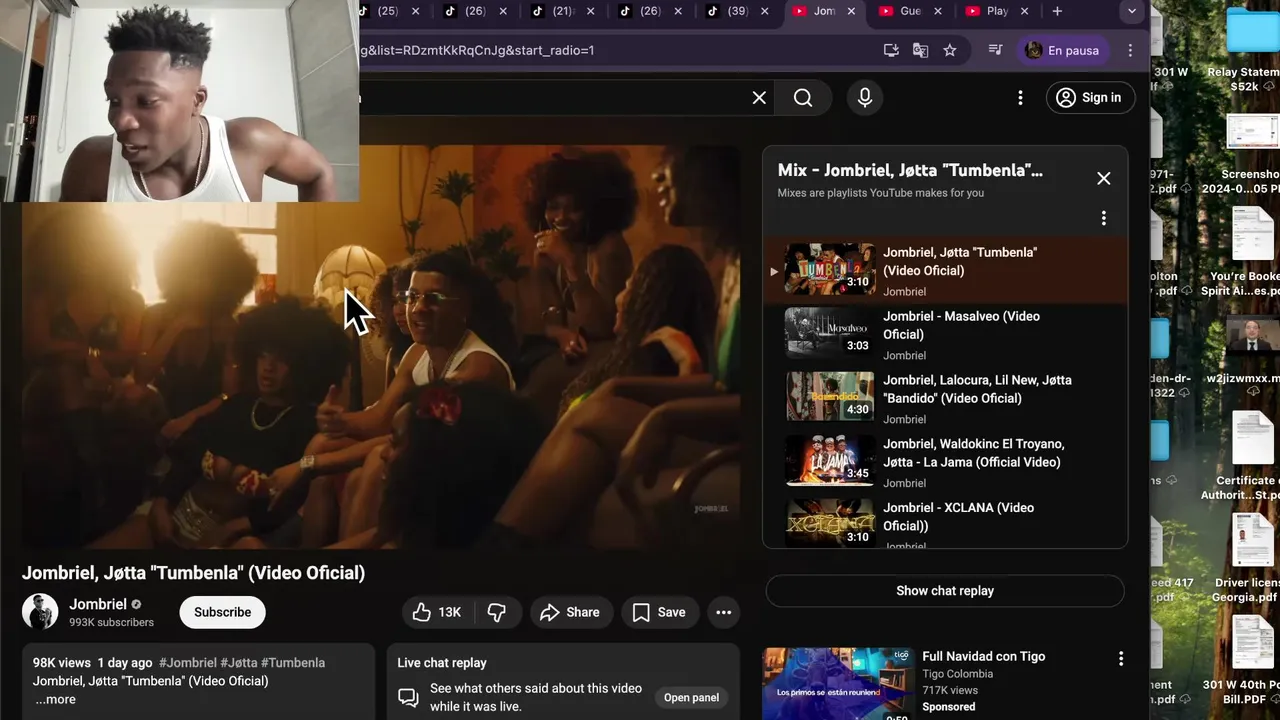This screenshot has width=1280, height=720.
Task: Switch to the YouTube tab labeled Gue
Action: [910, 11]
